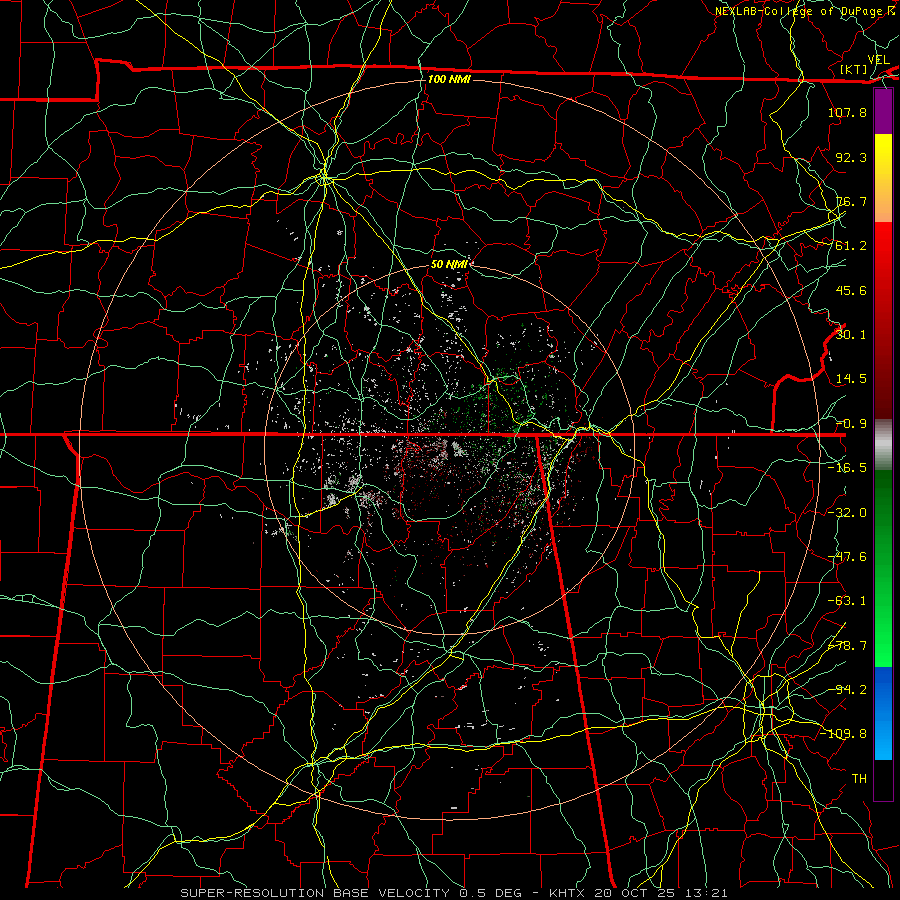Click the yellow-orange segment of the color bar
The width and height of the screenshot is (900, 900).
[x=883, y=178]
